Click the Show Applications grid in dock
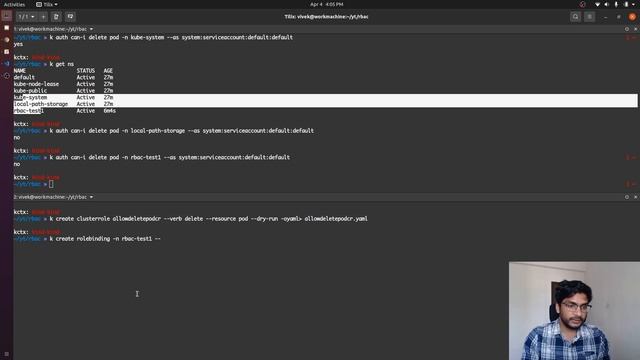 coord(6,354)
